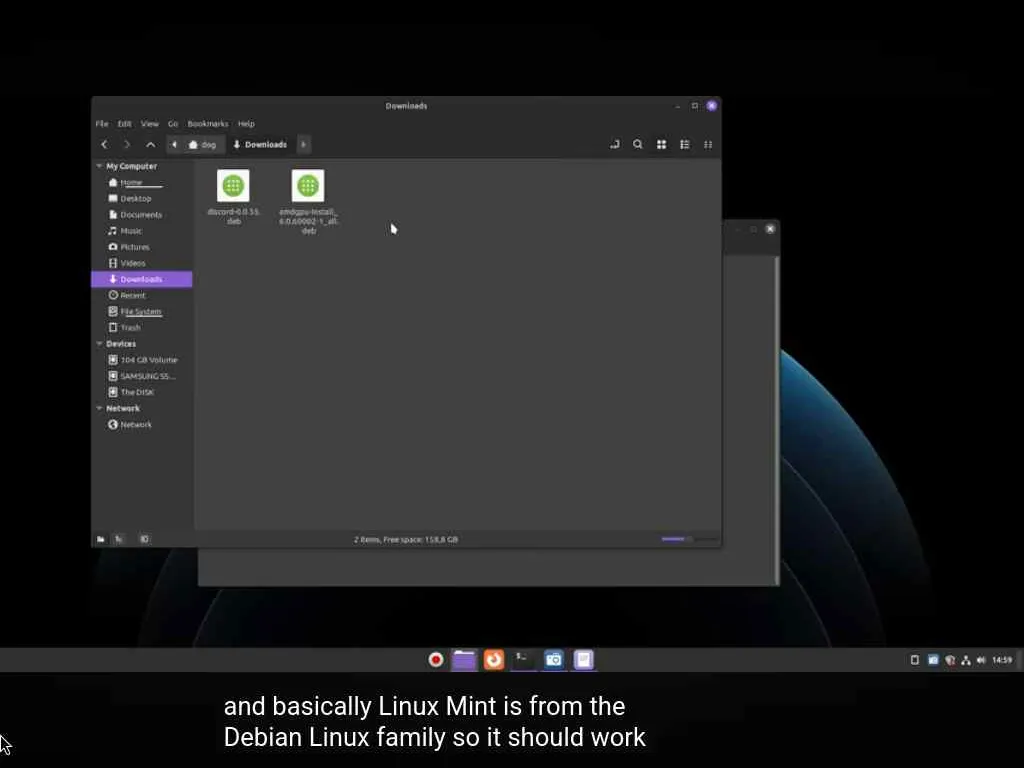Open the discord deb file icon
The width and height of the screenshot is (1024, 768).
pos(233,186)
